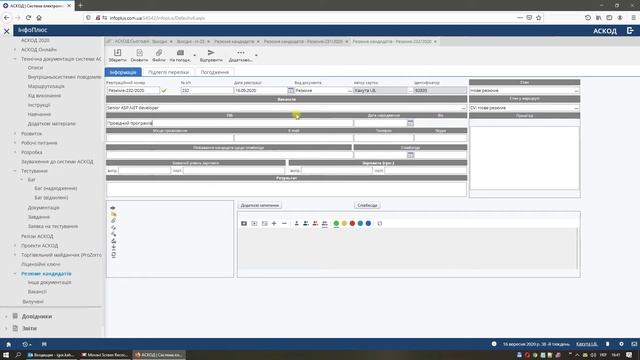Open the calendar next to the registration date

pyautogui.click(x=291, y=90)
